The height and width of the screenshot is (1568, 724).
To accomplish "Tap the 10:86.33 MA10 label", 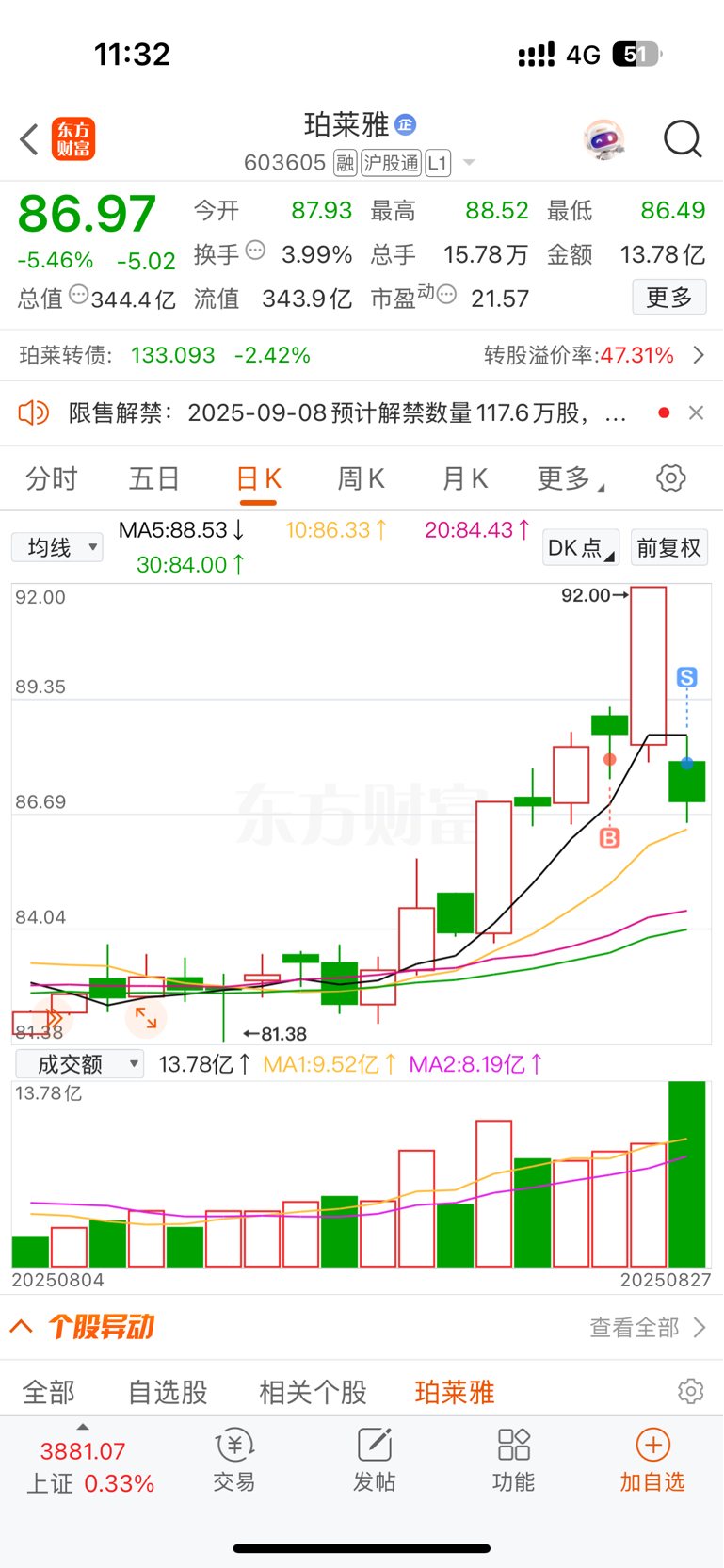I will [x=337, y=530].
